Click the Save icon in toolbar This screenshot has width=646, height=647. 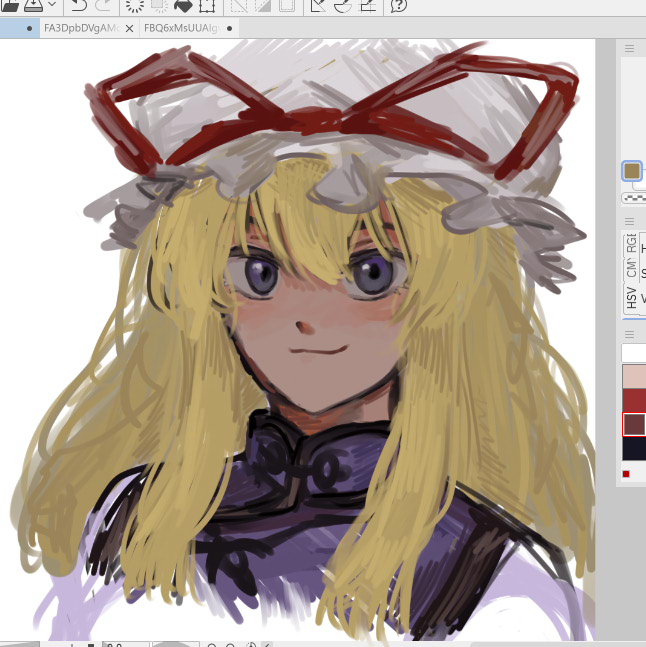(33, 5)
